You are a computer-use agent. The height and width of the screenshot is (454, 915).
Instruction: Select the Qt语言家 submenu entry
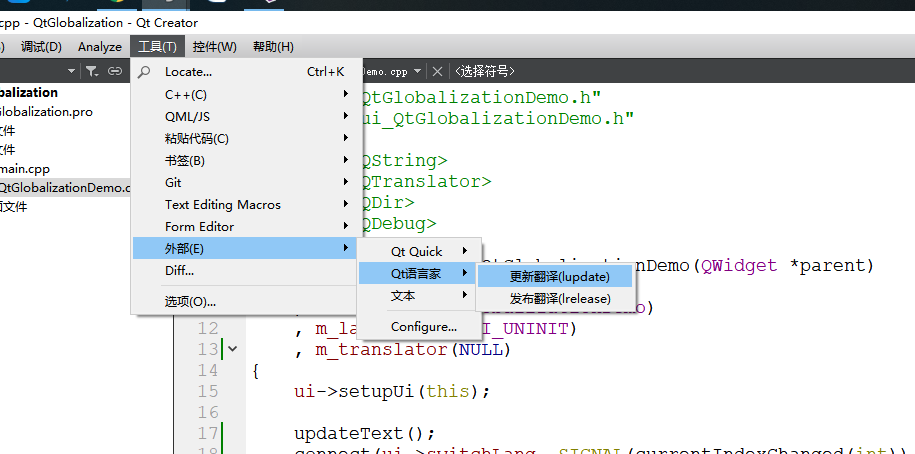(418, 273)
